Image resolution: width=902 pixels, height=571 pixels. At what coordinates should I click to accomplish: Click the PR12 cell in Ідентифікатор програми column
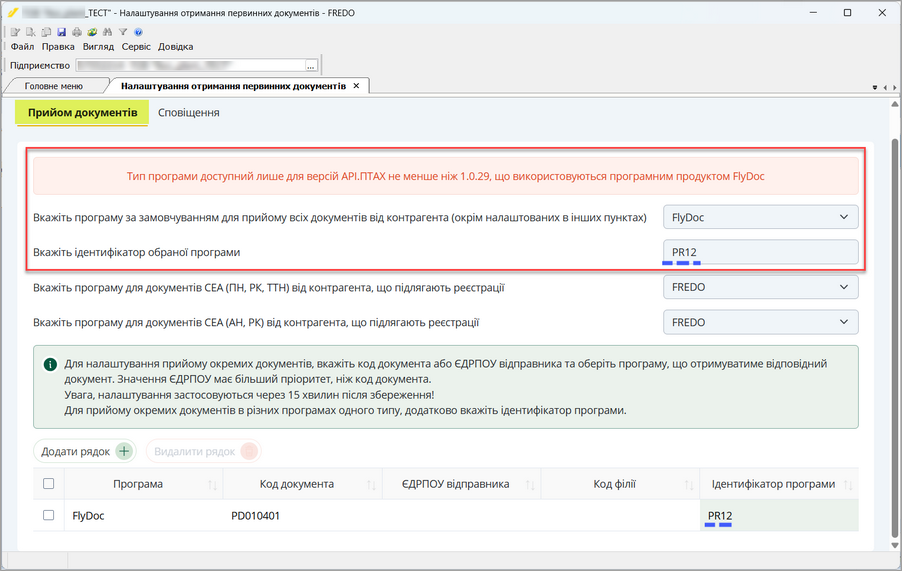pyautogui.click(x=779, y=516)
